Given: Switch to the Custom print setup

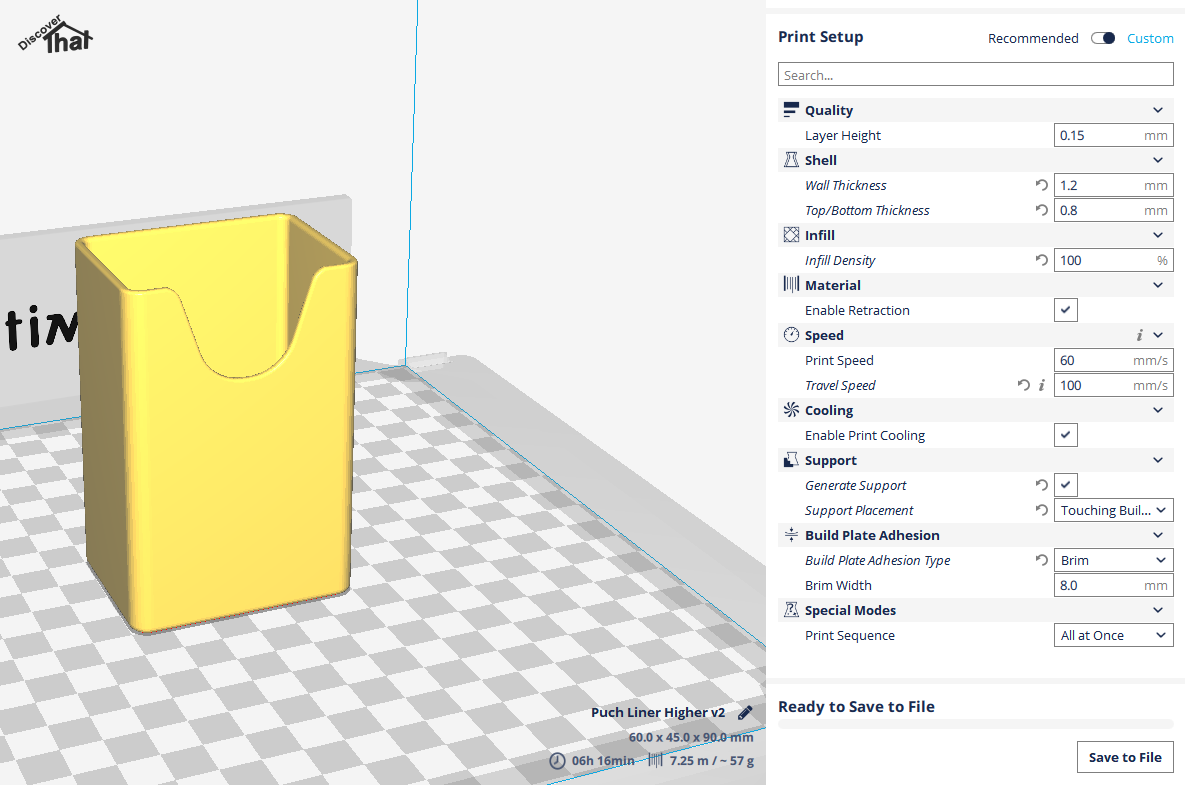Looking at the screenshot, I should (x=1150, y=38).
